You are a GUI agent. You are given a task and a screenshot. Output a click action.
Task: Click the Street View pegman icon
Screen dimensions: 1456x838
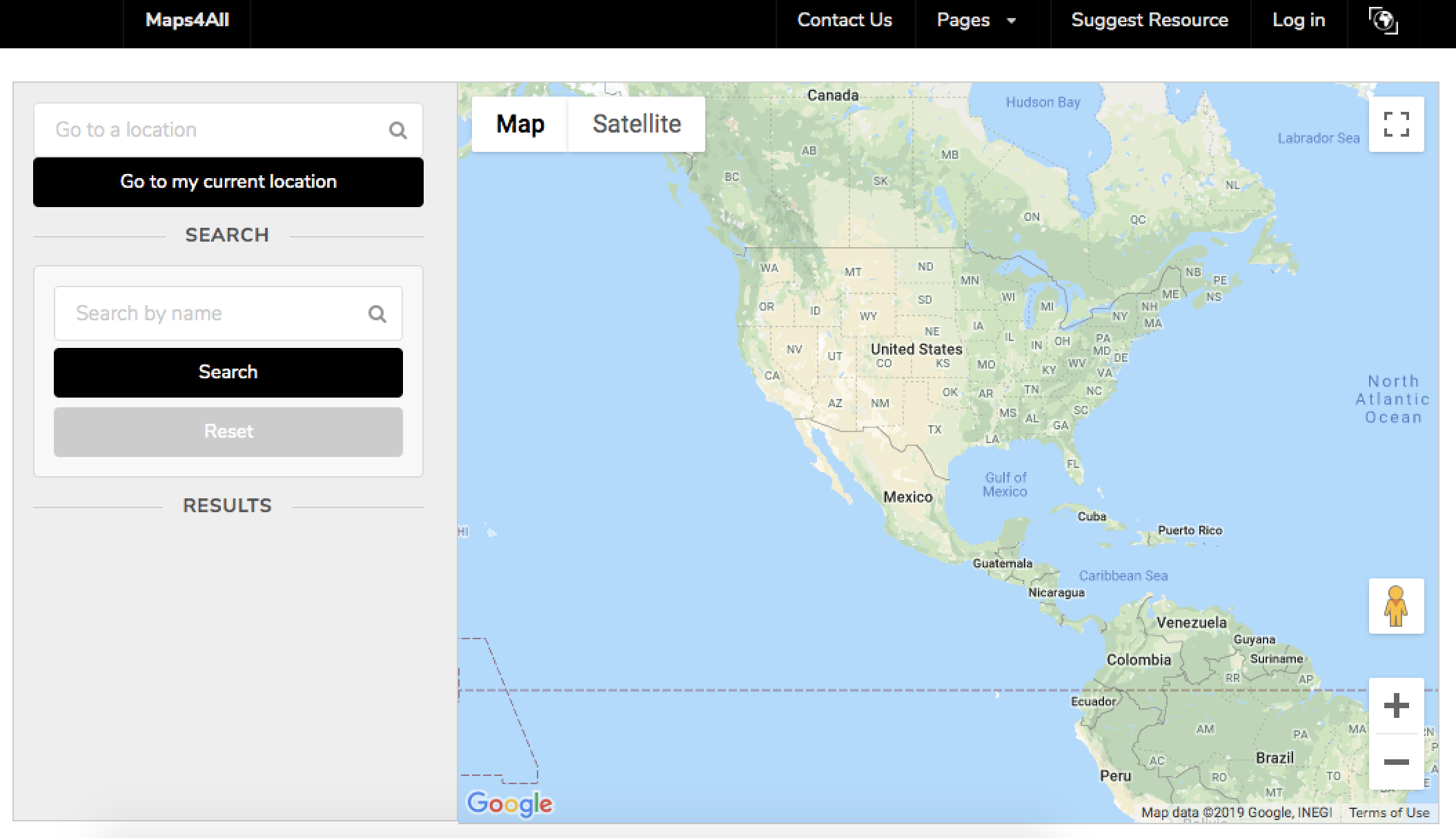[x=1396, y=606]
